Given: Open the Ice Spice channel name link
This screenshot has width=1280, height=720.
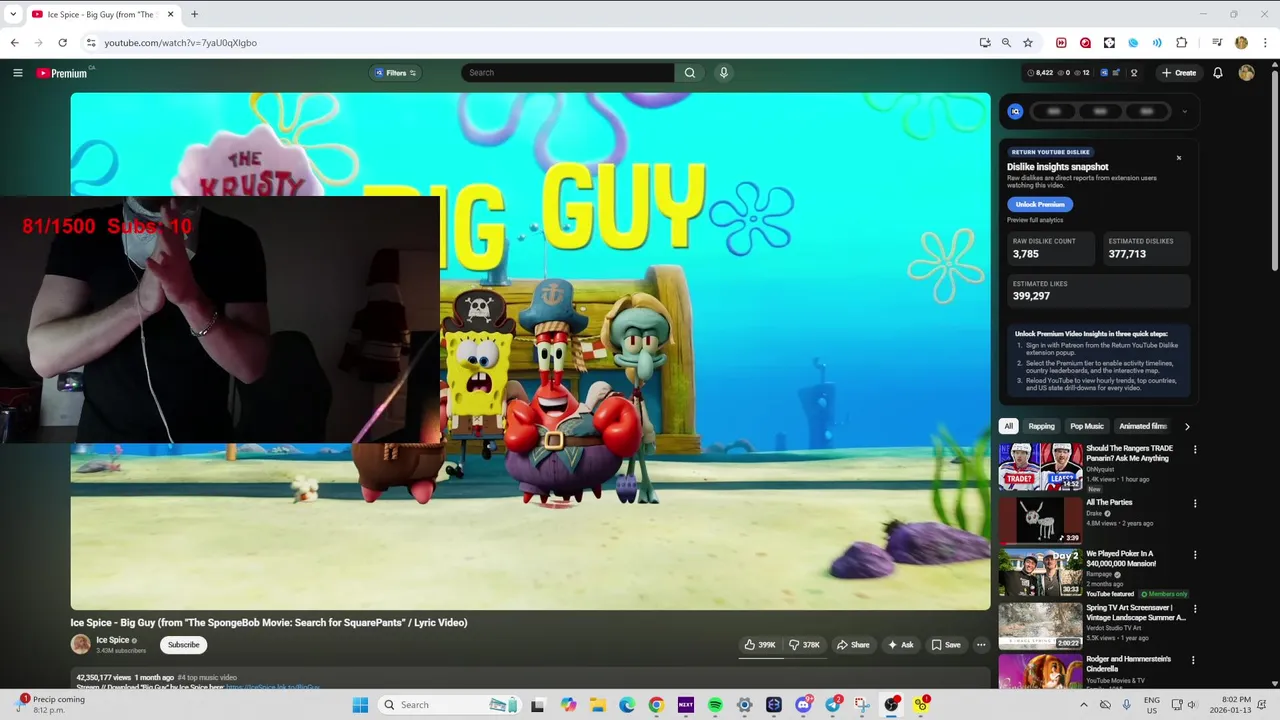Looking at the screenshot, I should pos(112,640).
